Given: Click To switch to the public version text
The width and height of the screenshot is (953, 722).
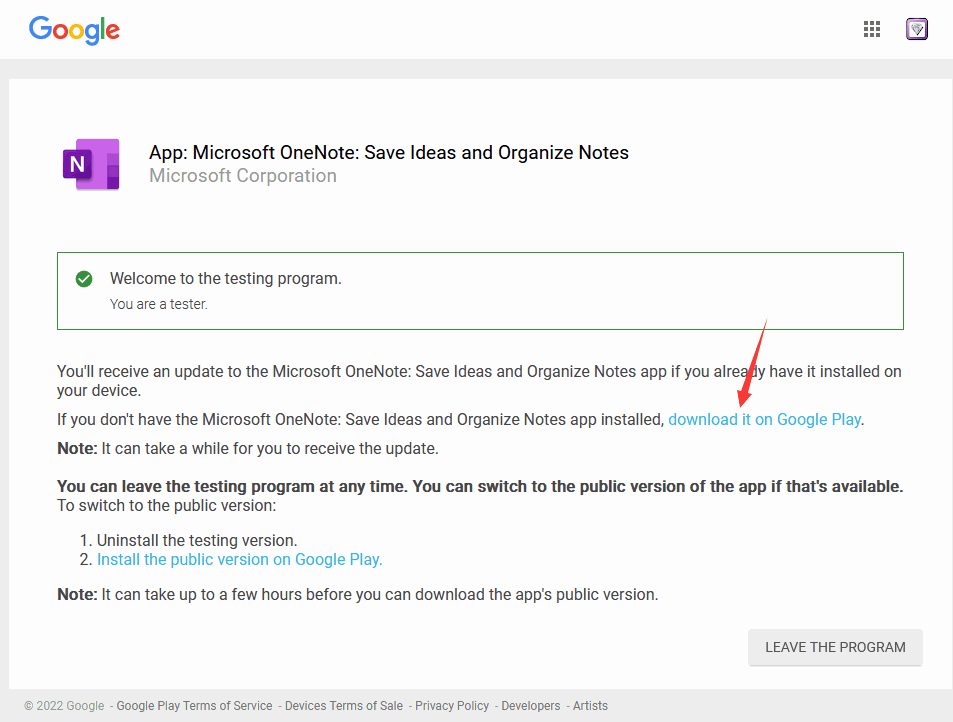Looking at the screenshot, I should 167,506.
